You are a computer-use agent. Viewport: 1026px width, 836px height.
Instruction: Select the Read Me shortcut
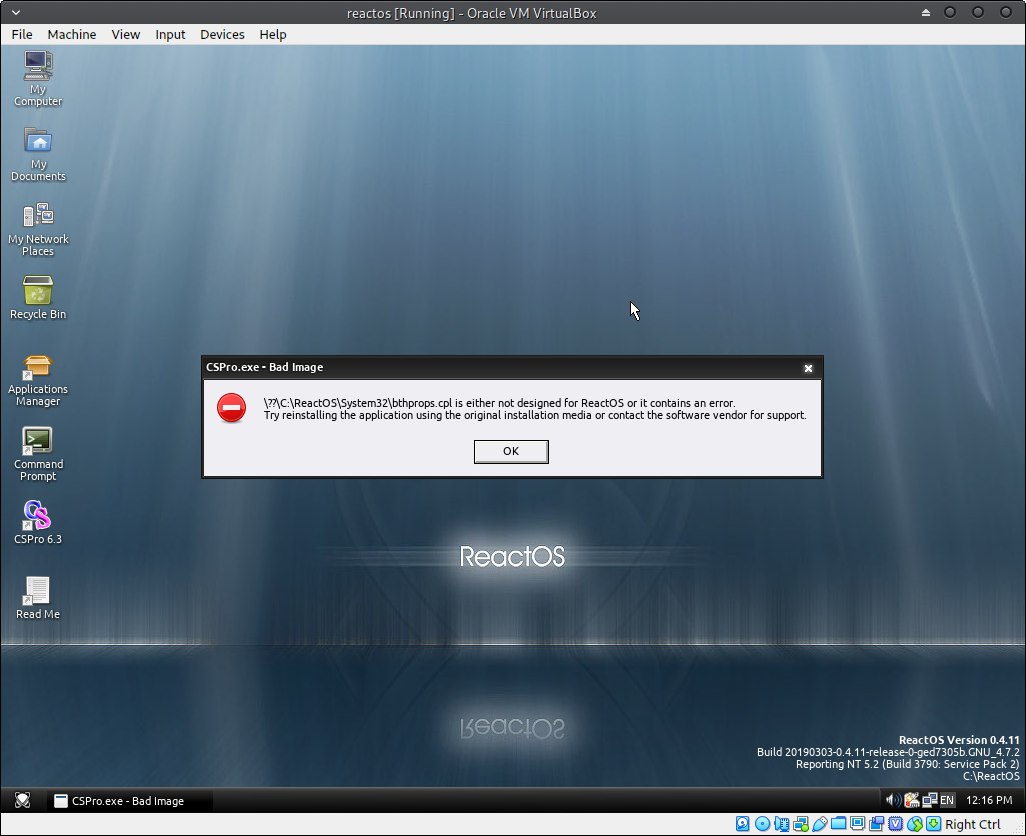38,598
